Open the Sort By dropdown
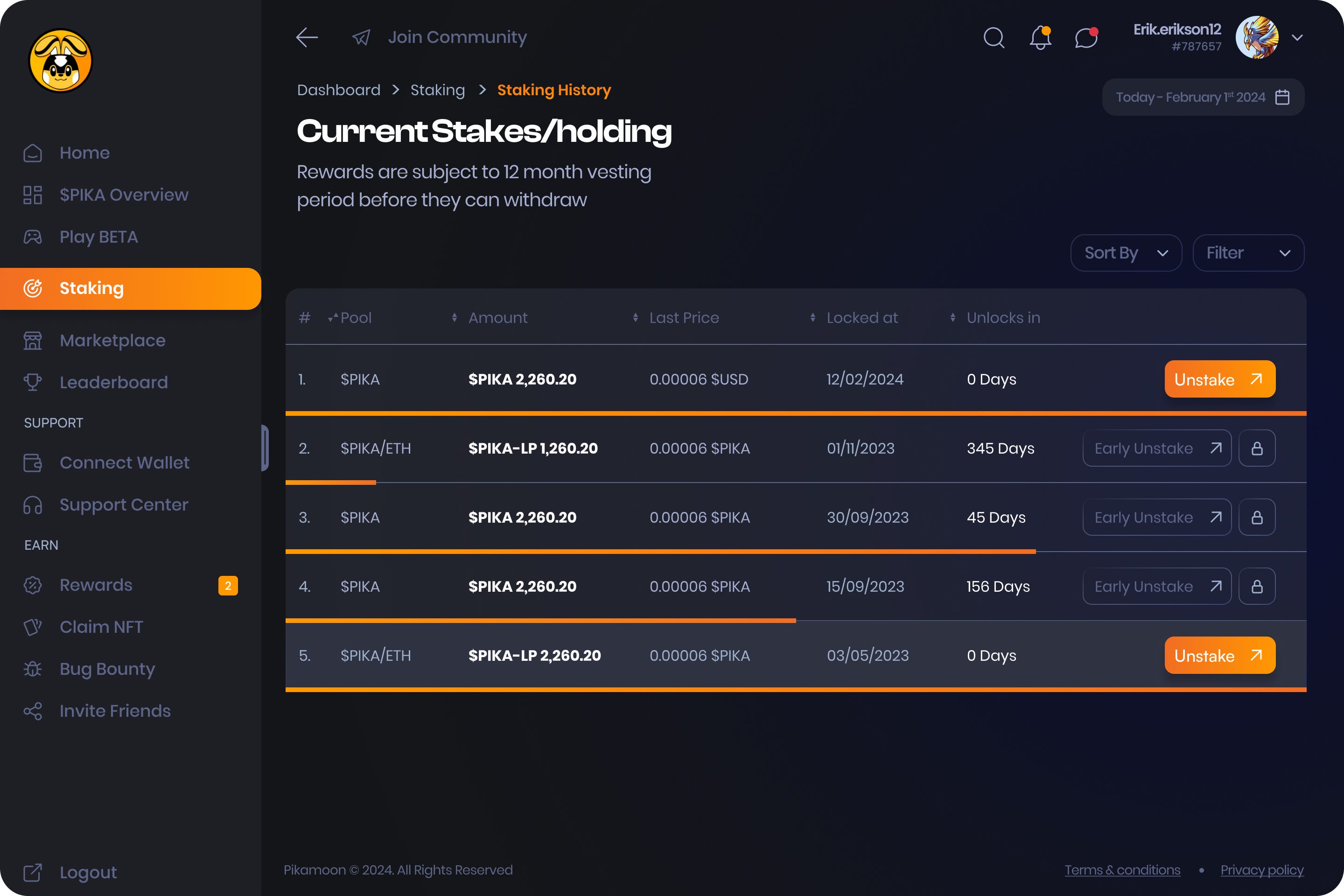Screen dimensions: 1344x896 coord(1125,252)
